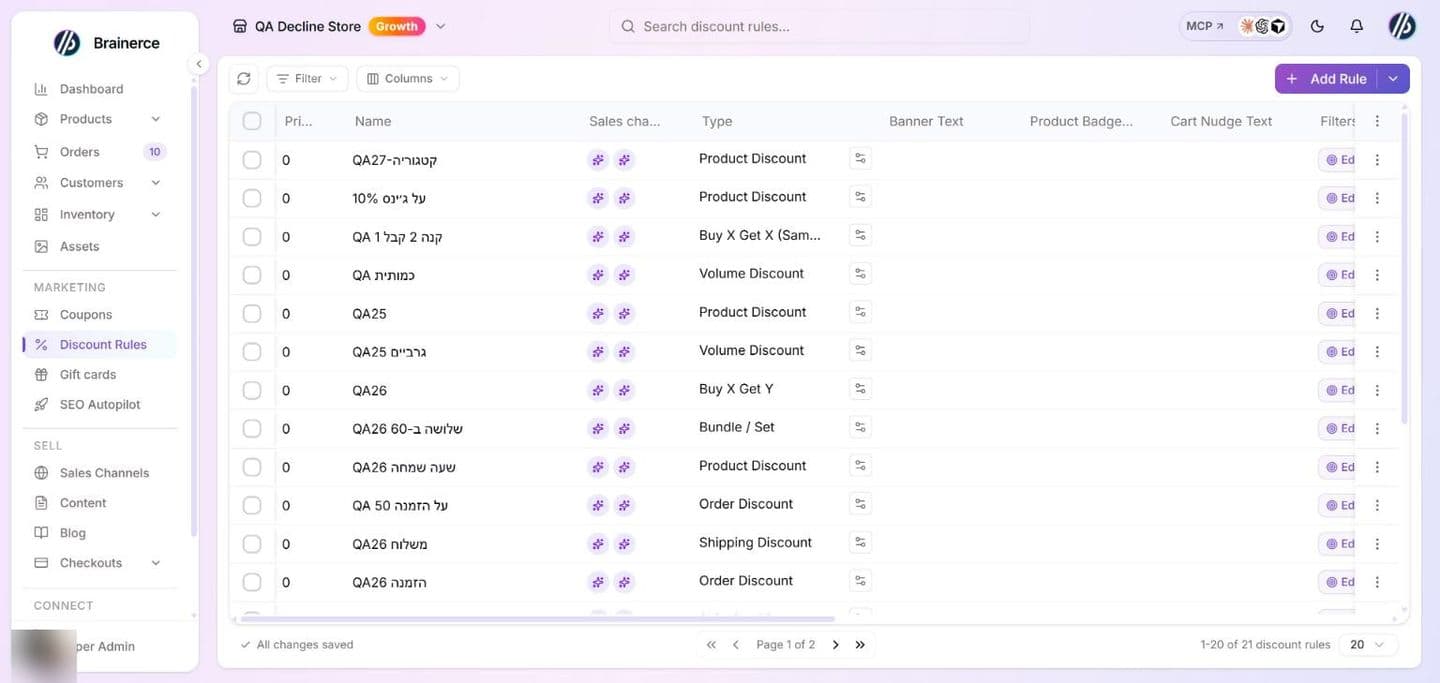Click the orange Claude starburst icon in MCP pill
This screenshot has width=1440, height=683.
coord(1247,27)
